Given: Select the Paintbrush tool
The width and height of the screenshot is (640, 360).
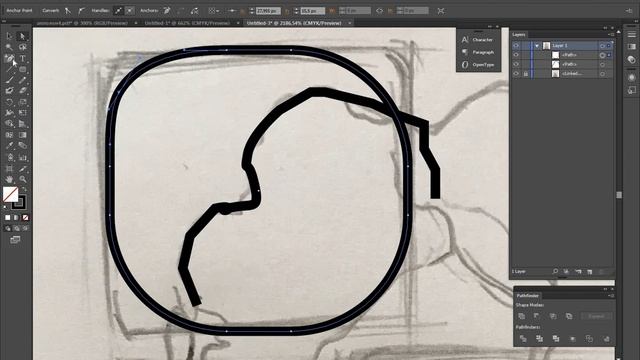Looking at the screenshot, I should [9, 80].
